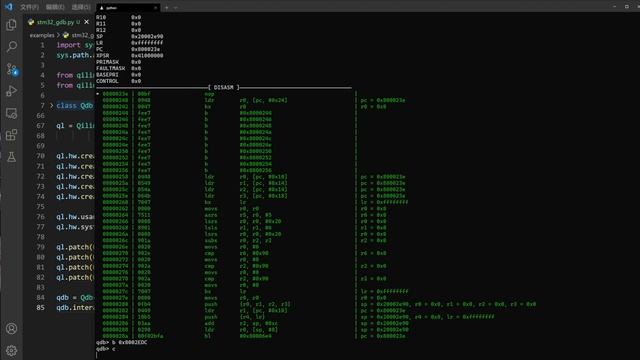Viewport: 640px width, 360px height.
Task: Click the SP register value 0x20002e90
Action: 147,36
